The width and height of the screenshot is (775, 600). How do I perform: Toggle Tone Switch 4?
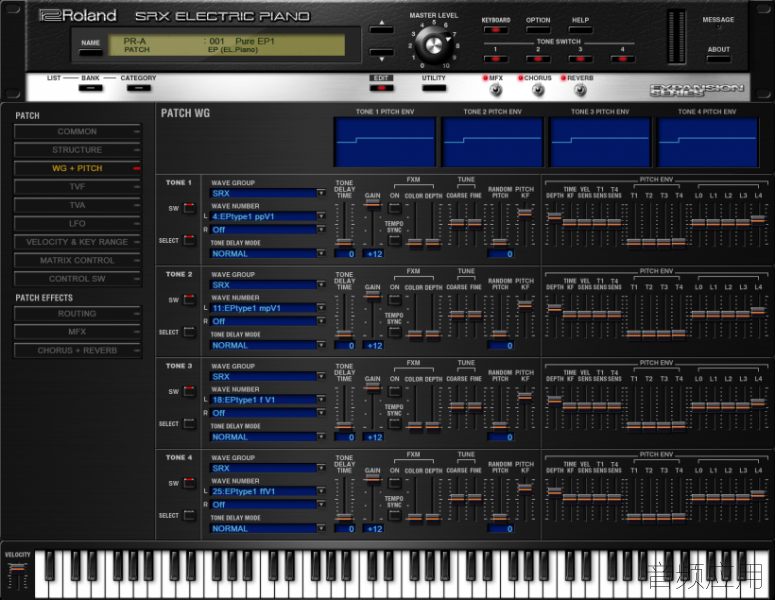click(x=623, y=59)
